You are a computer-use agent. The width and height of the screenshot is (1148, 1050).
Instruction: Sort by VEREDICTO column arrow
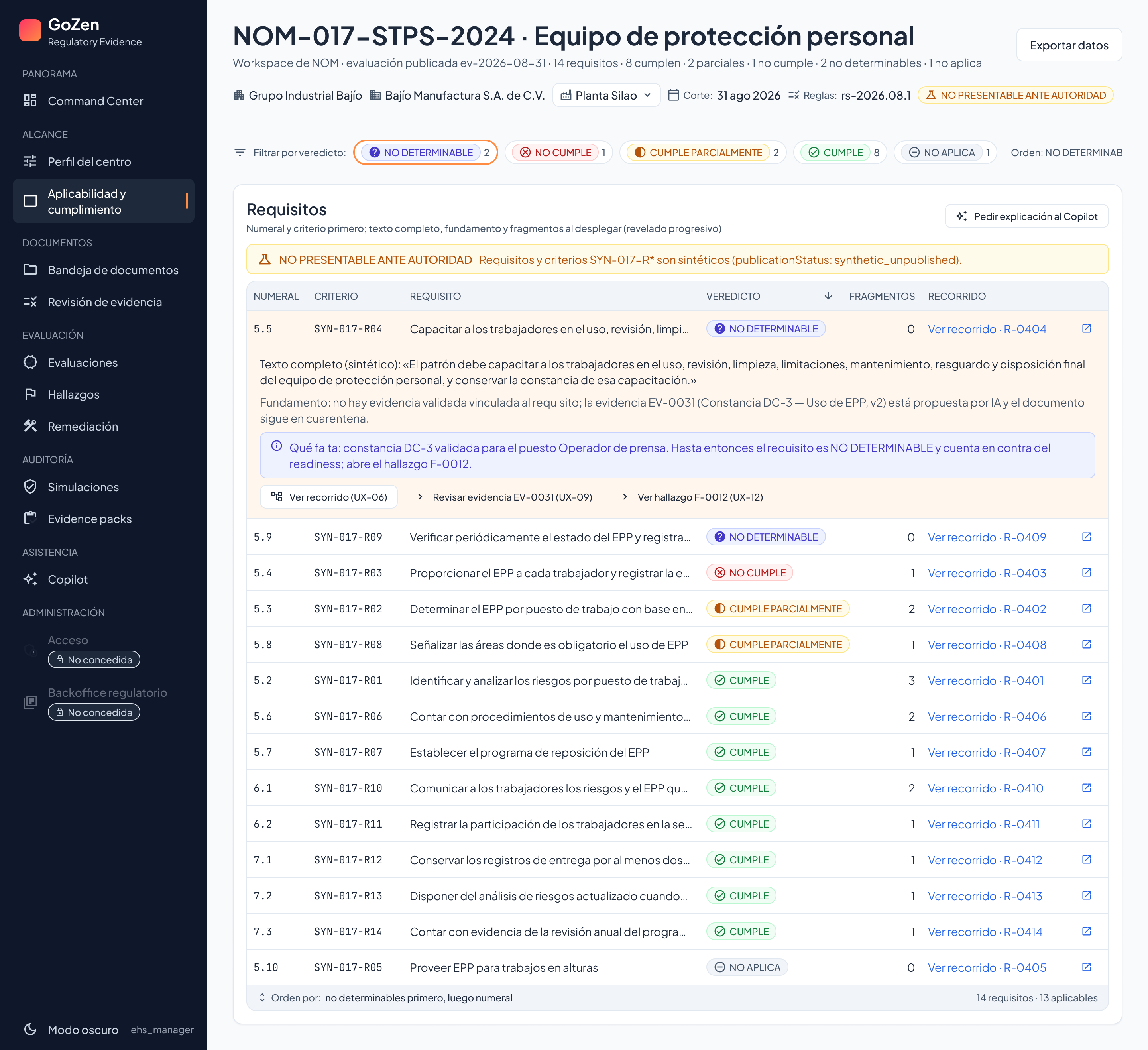828,296
